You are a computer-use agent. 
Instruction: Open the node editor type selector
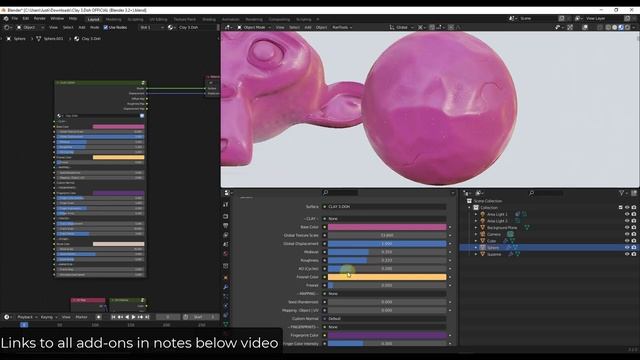[x=7, y=27]
